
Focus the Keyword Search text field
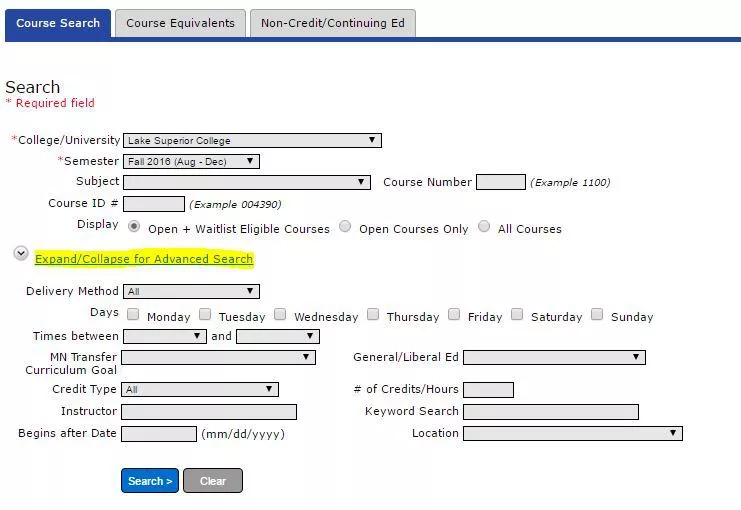[x=550, y=412]
